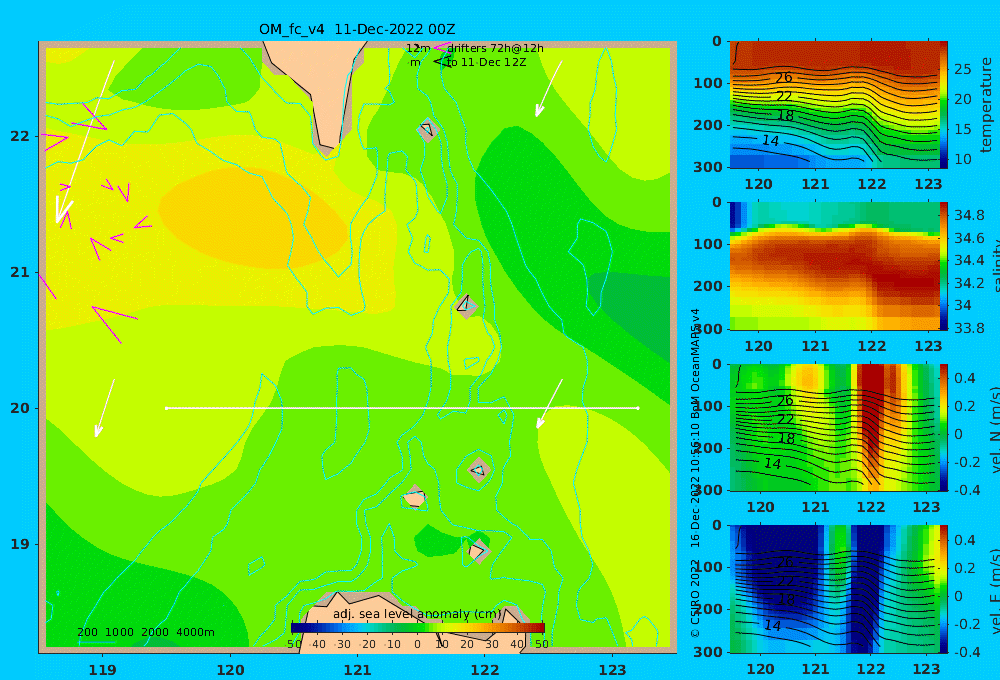This screenshot has height=680, width=1000.
Task: Click latitude tick label 21 on main map
Action: (x=20, y=272)
